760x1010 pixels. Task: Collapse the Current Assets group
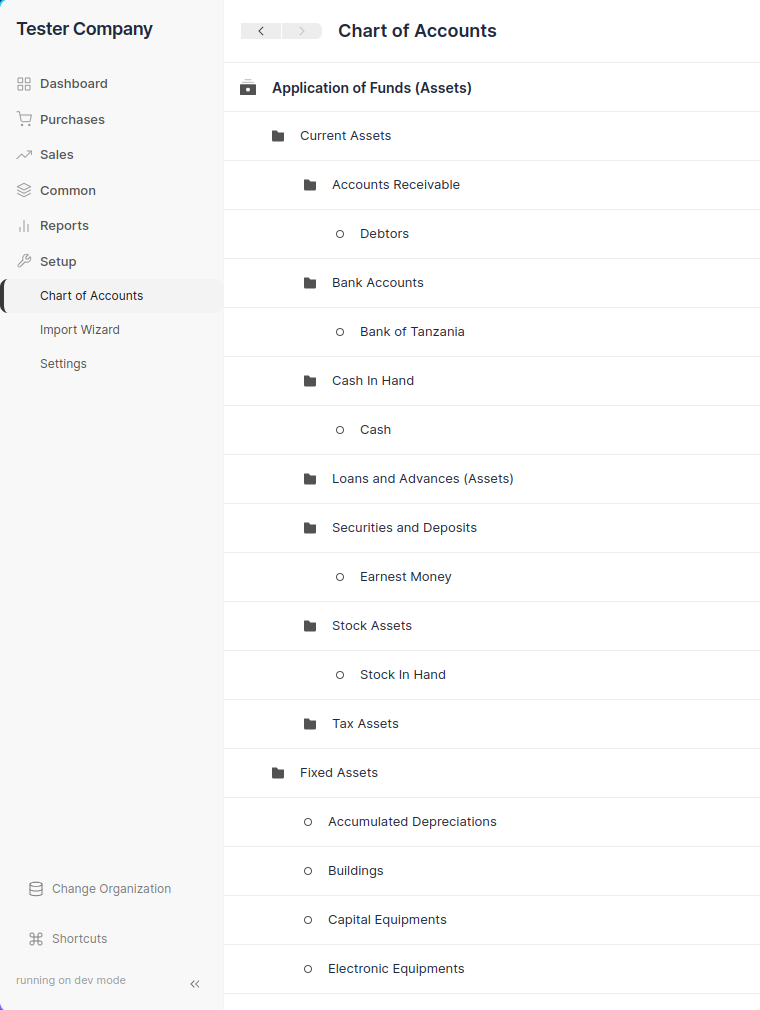click(x=278, y=136)
